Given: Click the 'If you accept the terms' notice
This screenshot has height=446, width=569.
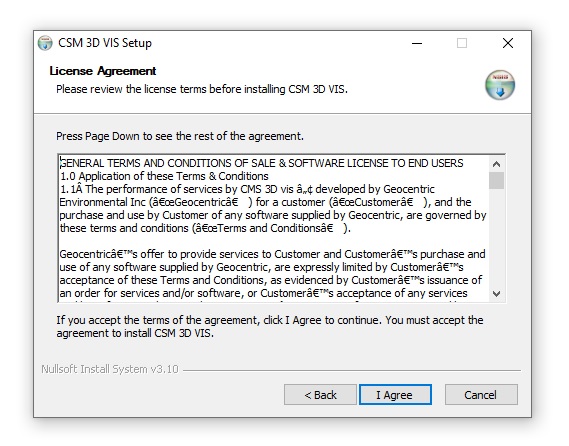Looking at the screenshot, I should coord(270,327).
